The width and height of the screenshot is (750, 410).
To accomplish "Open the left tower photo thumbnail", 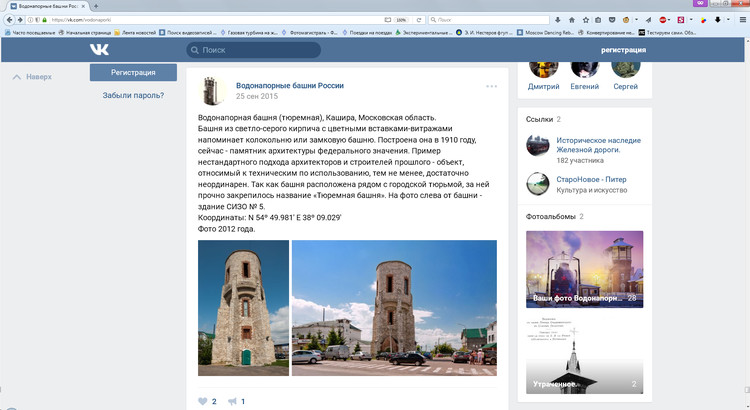I will click(x=243, y=308).
